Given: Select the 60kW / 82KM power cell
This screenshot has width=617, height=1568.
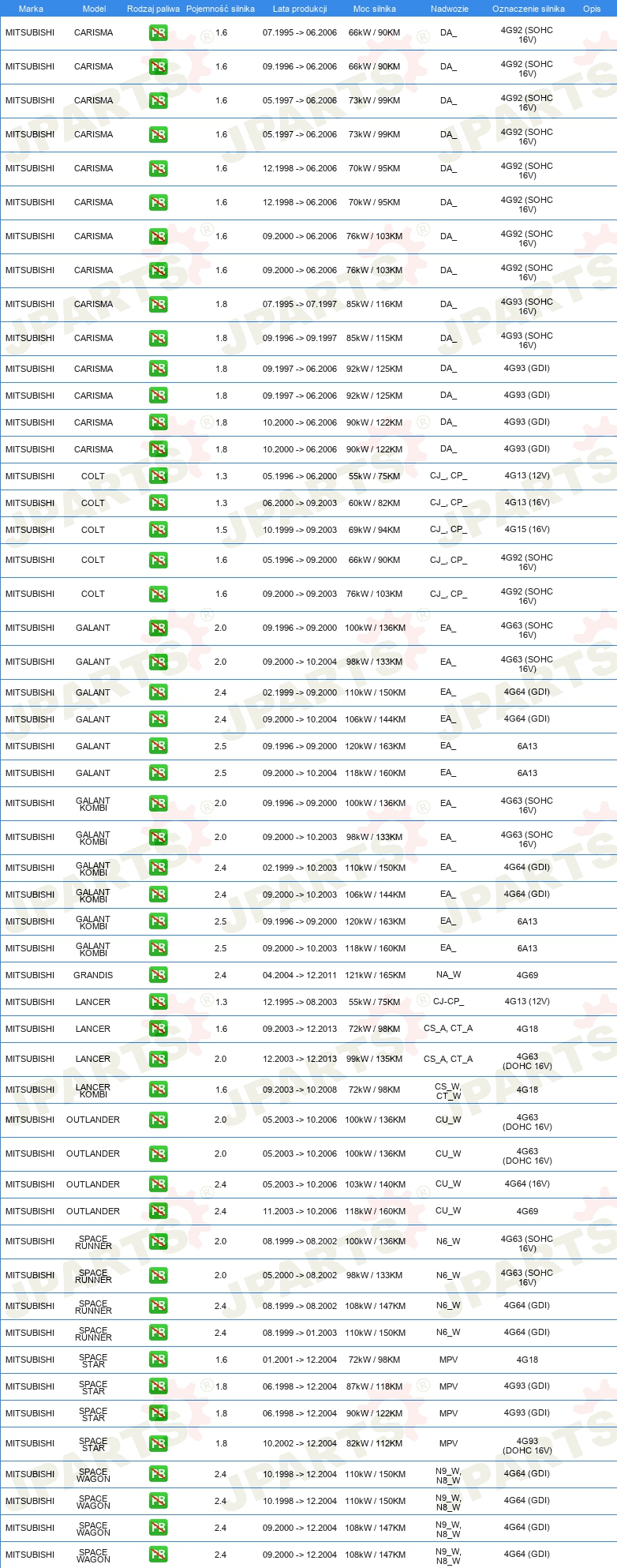Looking at the screenshot, I should click(375, 503).
